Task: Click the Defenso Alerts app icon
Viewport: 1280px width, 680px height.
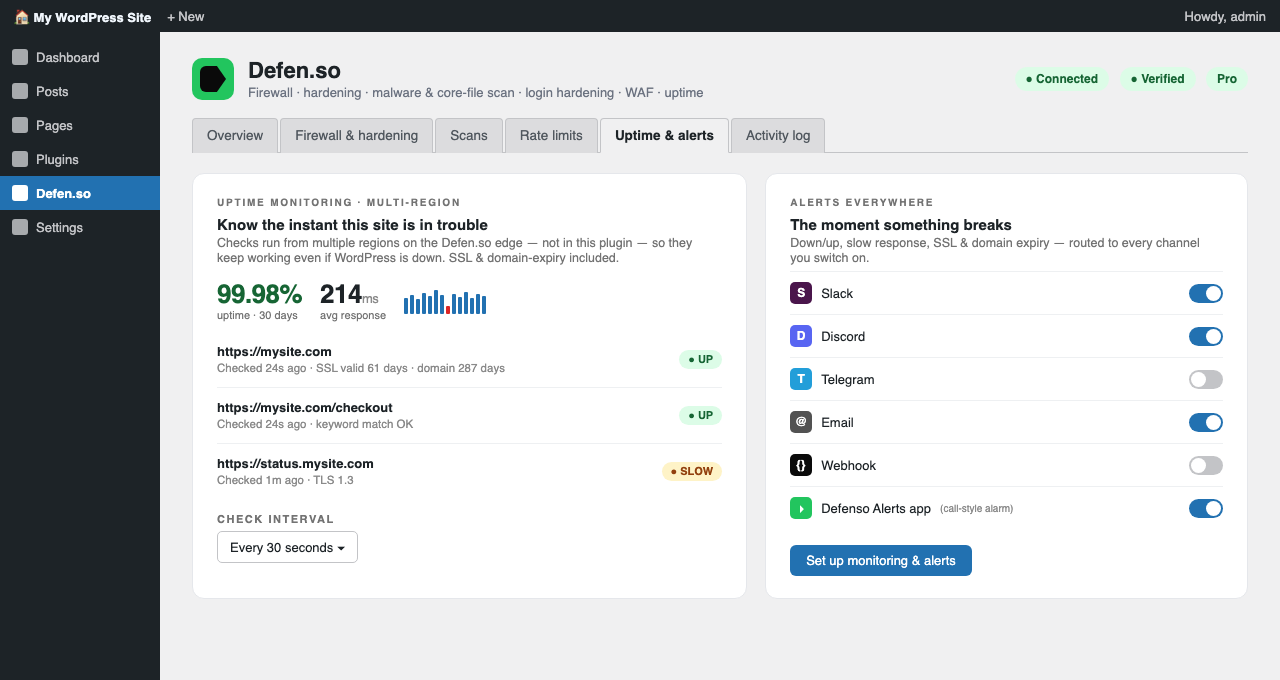Action: (x=800, y=508)
